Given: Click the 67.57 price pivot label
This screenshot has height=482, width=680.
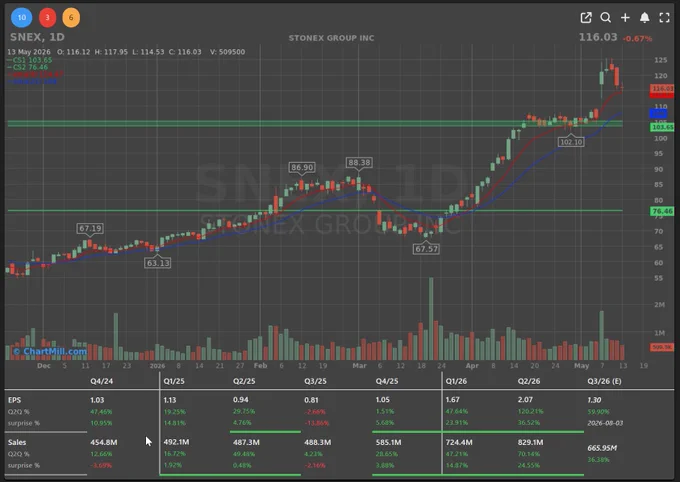Looking at the screenshot, I should (x=426, y=249).
